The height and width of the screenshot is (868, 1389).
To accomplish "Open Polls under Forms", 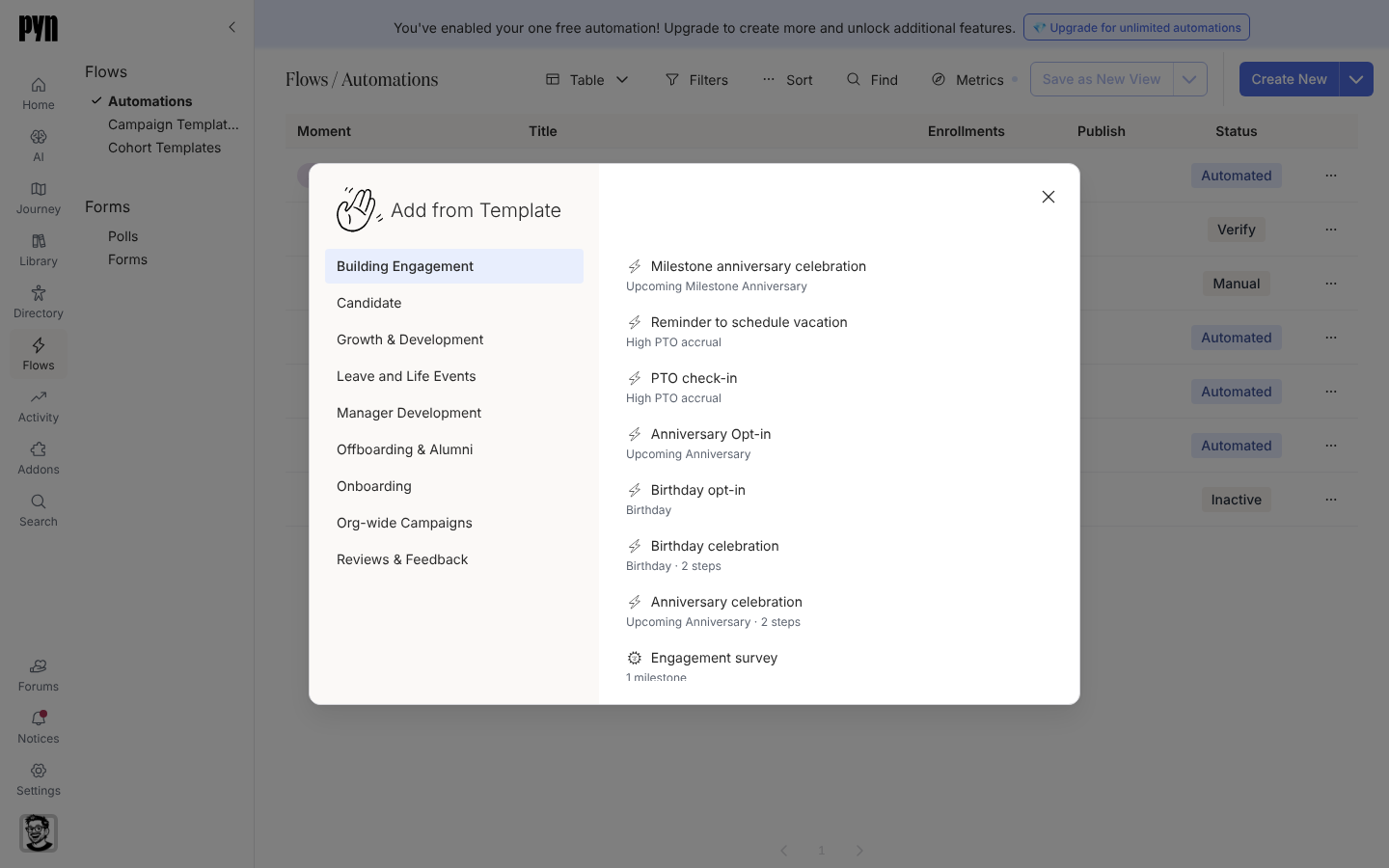I will 123,236.
